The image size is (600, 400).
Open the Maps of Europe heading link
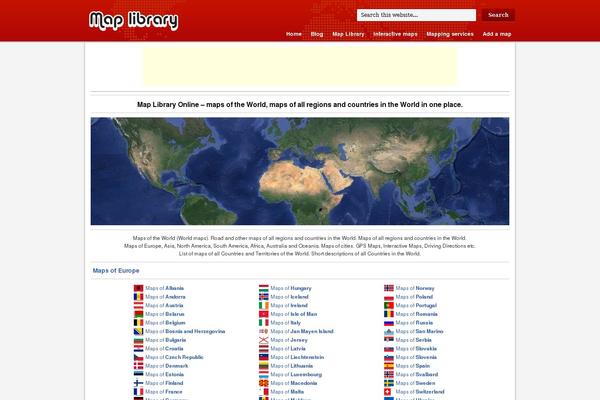pyautogui.click(x=116, y=271)
